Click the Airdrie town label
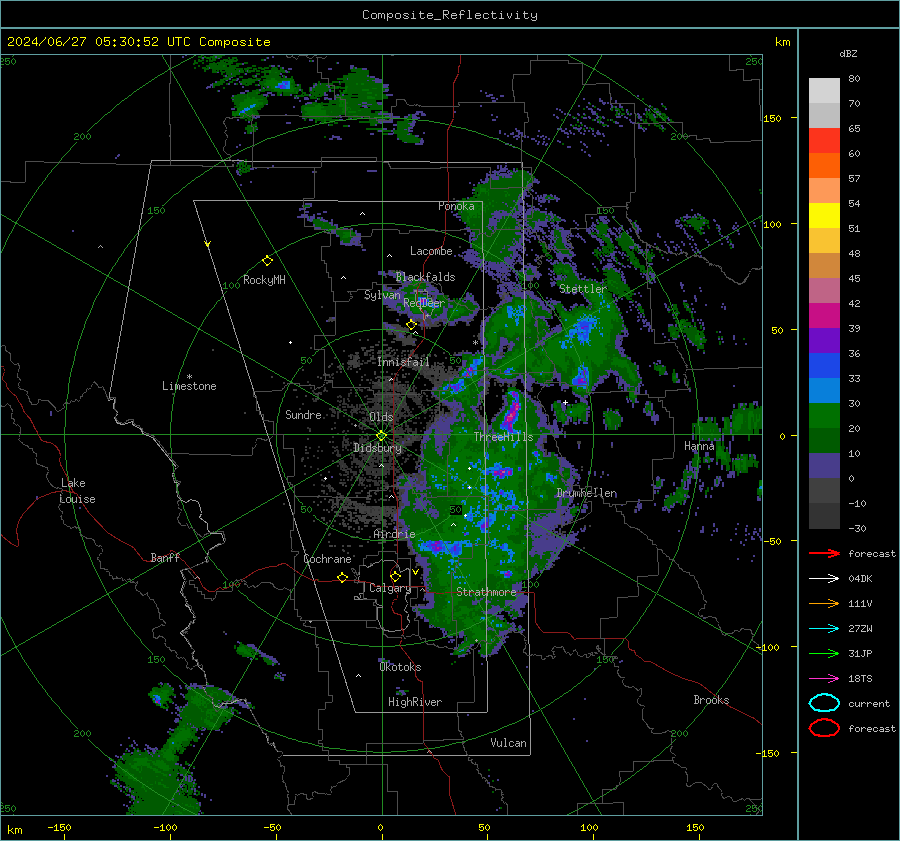The image size is (900, 841). [394, 534]
